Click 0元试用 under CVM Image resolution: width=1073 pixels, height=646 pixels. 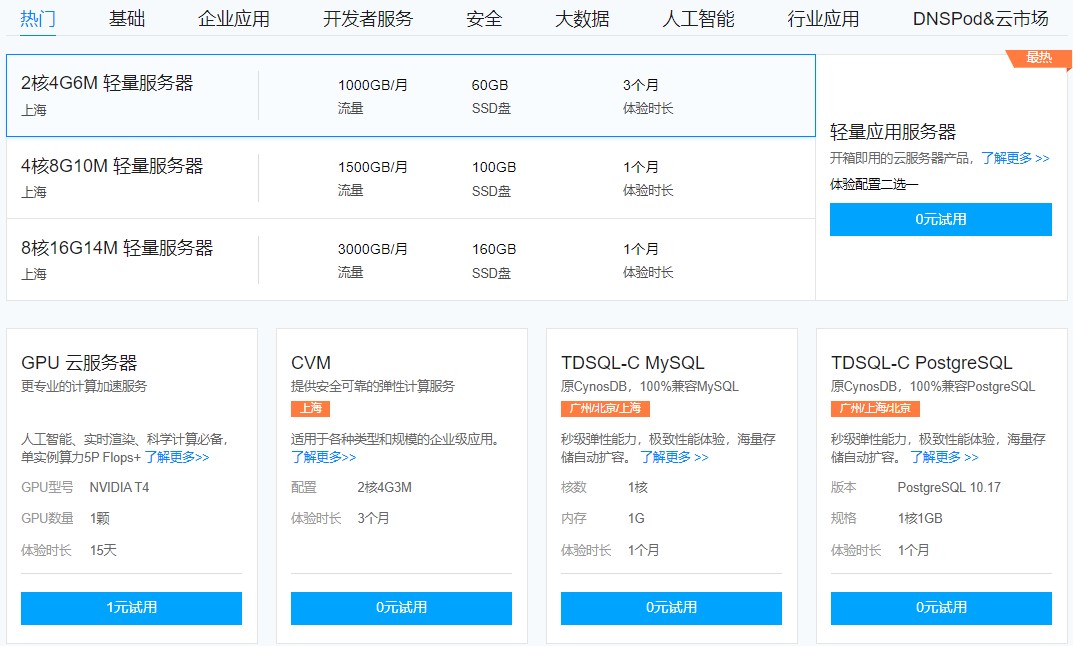[400, 608]
